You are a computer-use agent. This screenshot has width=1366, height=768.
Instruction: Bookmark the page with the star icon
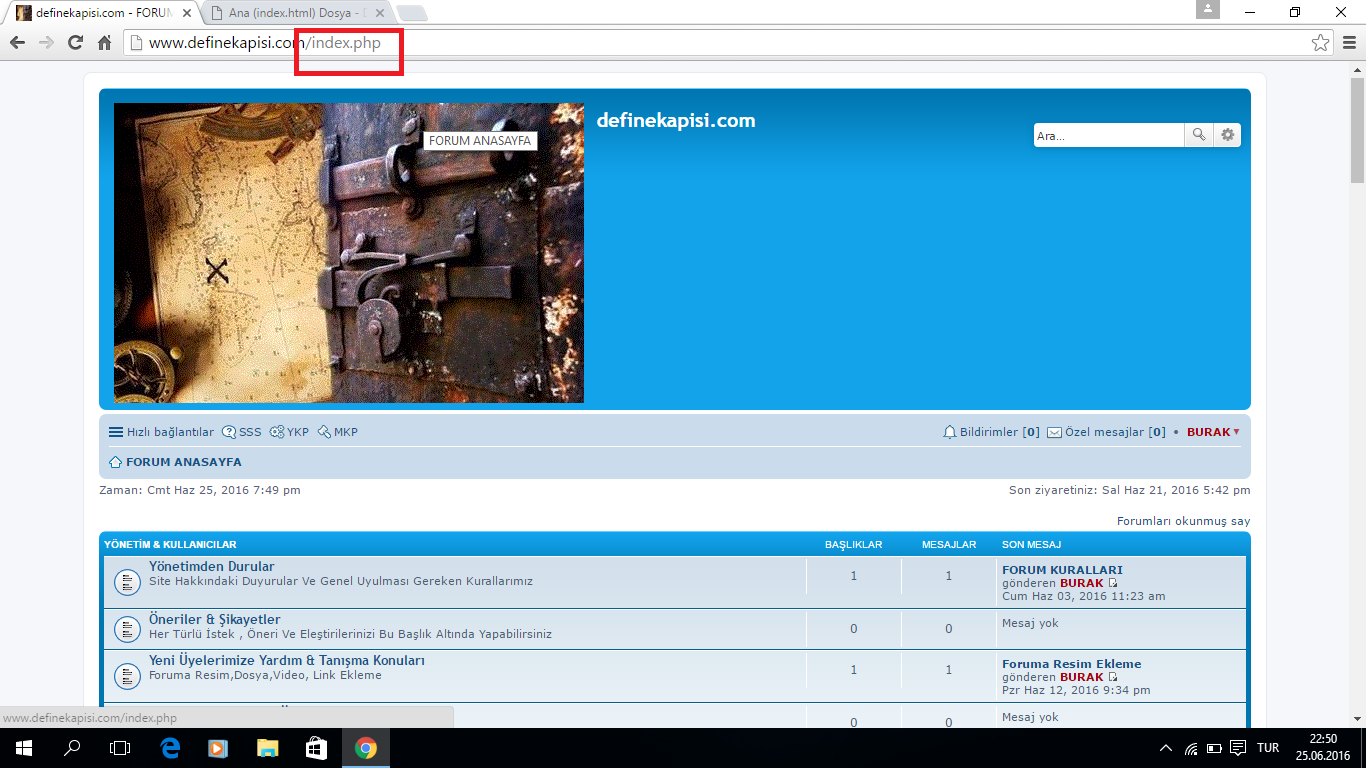click(1320, 43)
